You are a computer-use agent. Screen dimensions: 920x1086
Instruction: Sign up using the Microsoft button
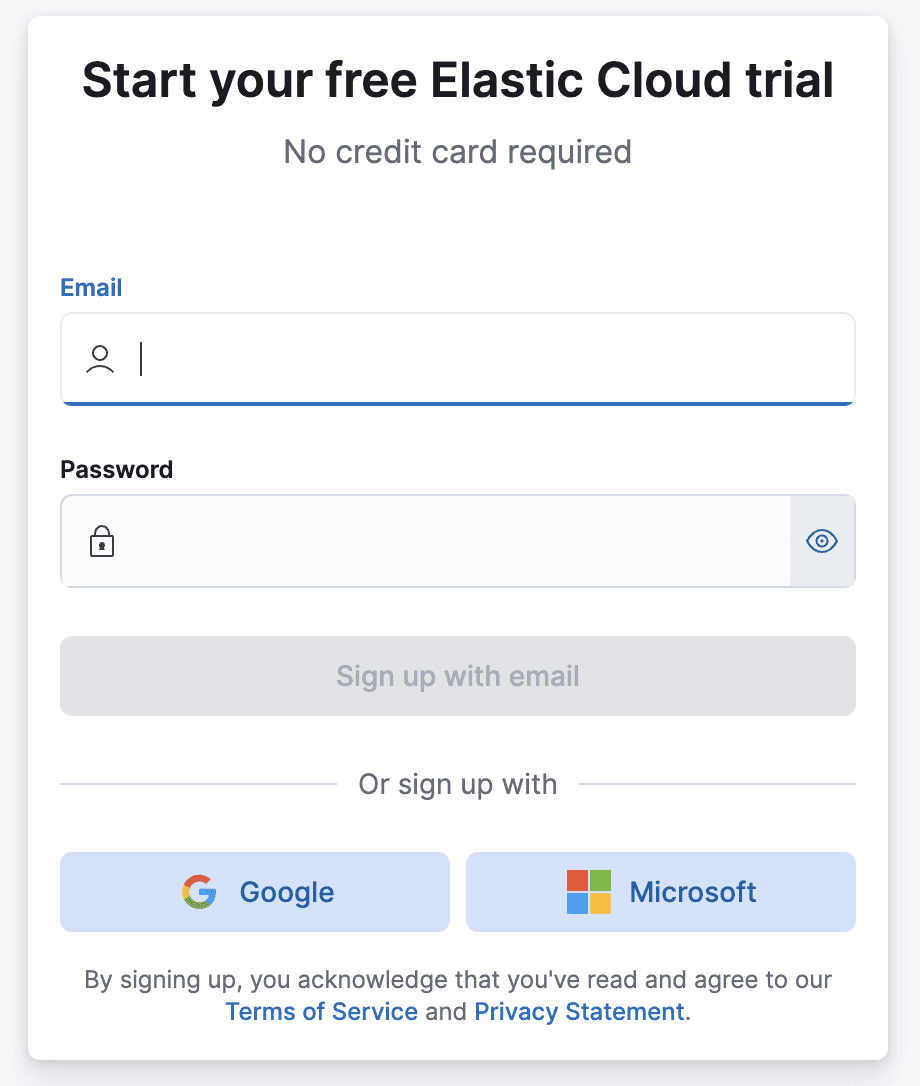(x=660, y=892)
